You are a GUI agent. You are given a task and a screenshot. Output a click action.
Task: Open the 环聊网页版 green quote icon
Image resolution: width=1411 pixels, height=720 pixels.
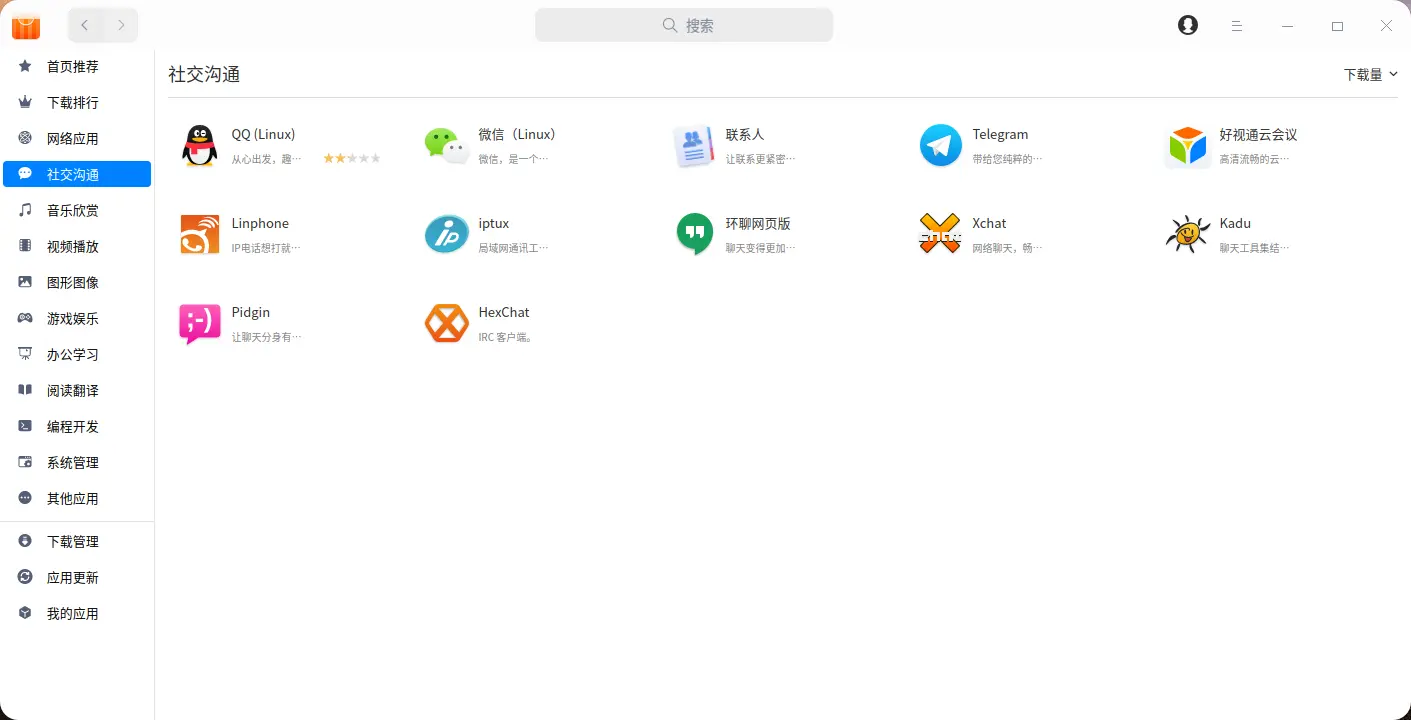click(694, 235)
